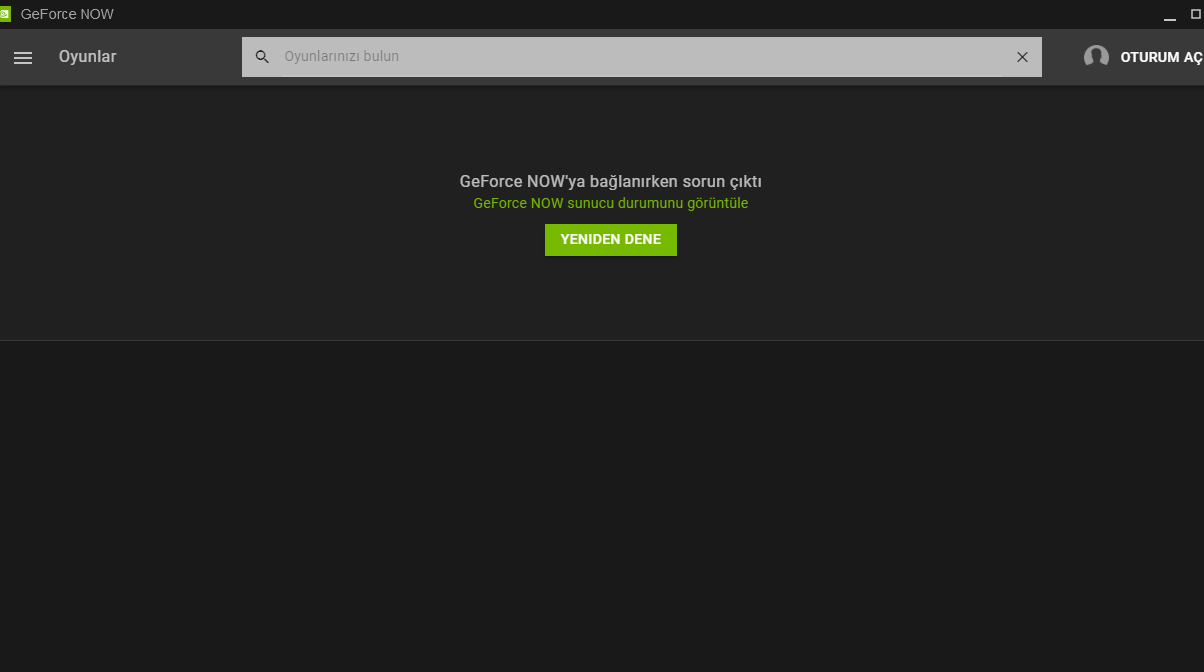Click the GeForce NOW logo in title bar
This screenshot has height=672, width=1204.
[5, 14]
